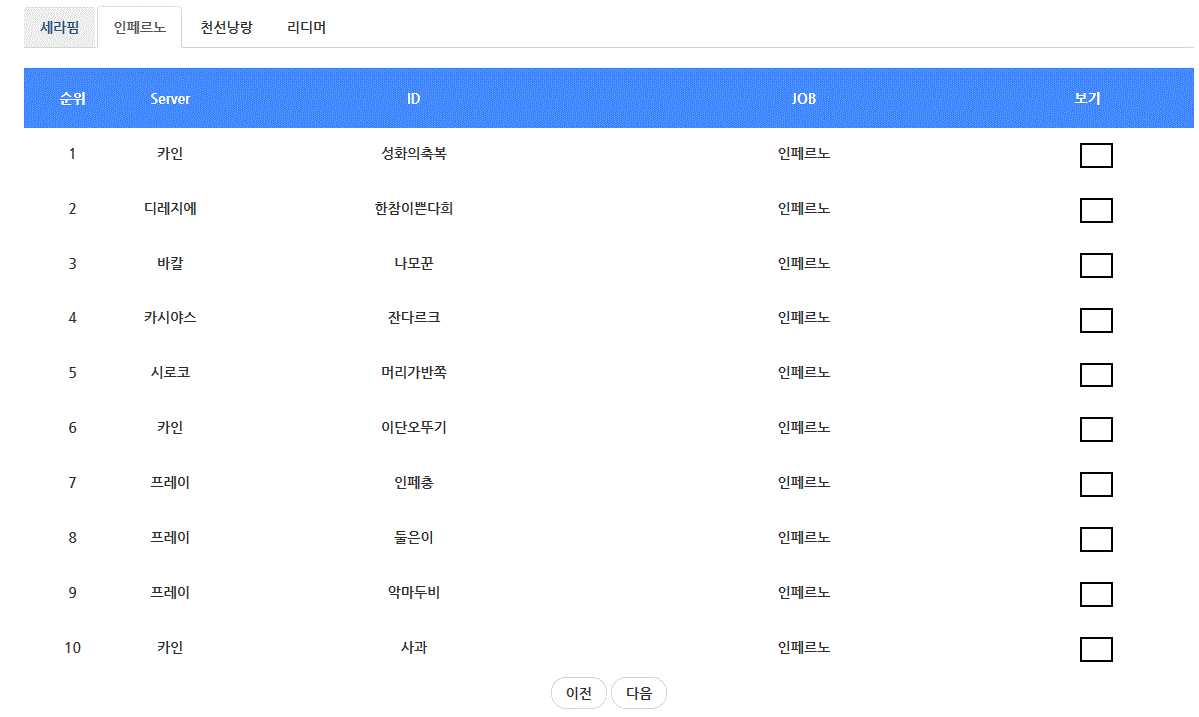1199x717 pixels.
Task: Select ID 한참이쁜다희
Action: tap(414, 209)
